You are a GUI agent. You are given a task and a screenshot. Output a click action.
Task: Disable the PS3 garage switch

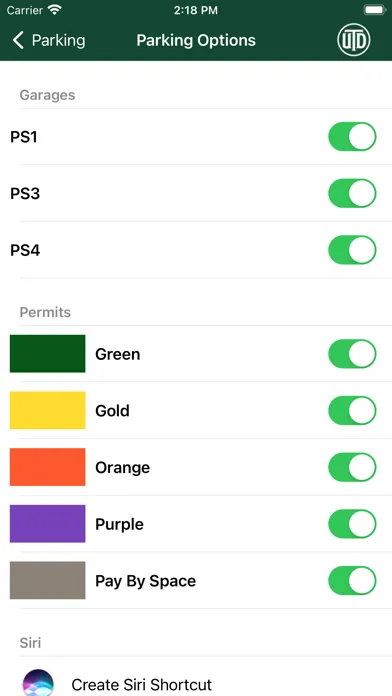click(x=352, y=194)
